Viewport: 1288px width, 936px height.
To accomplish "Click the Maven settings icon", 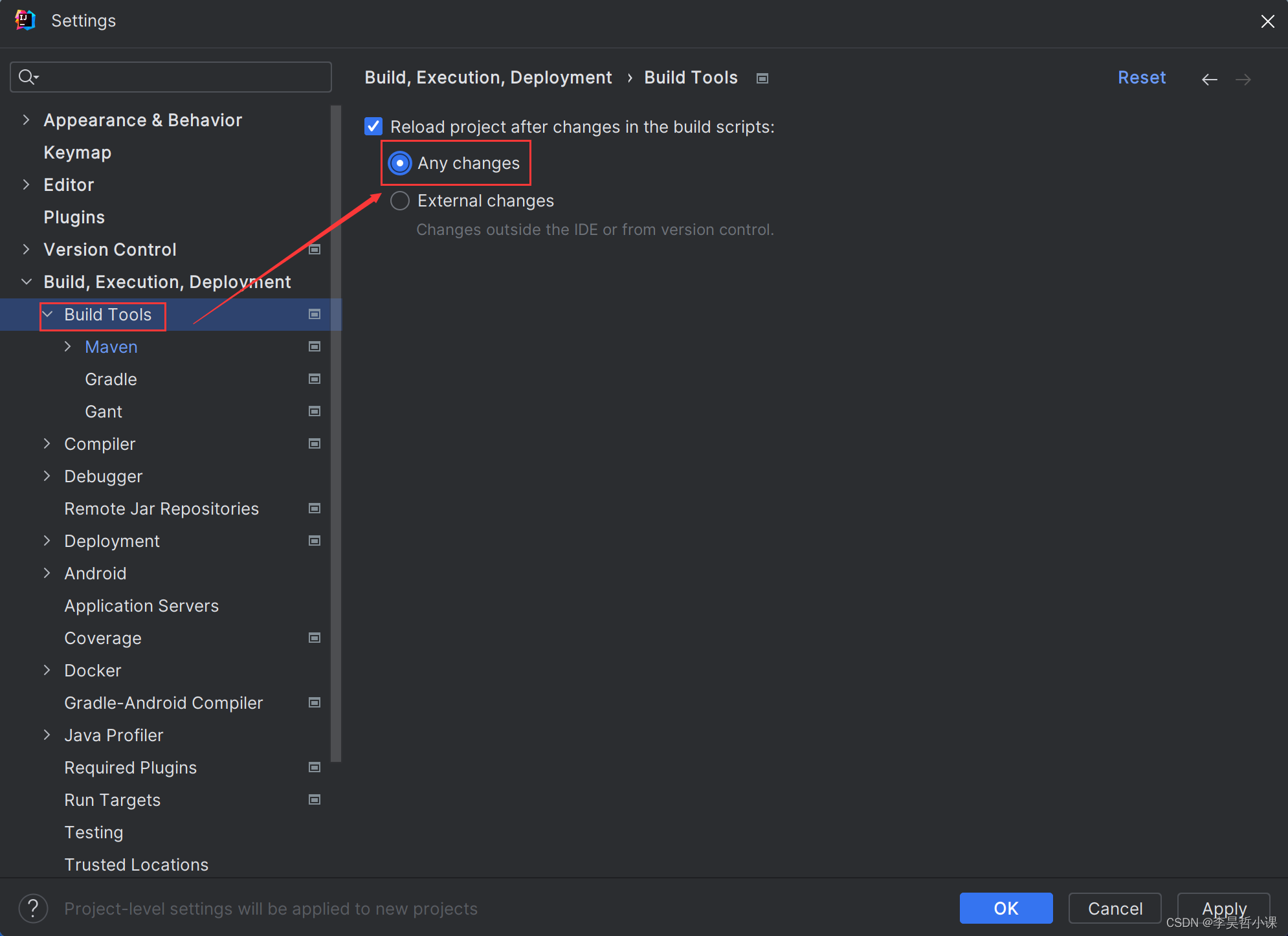I will click(314, 346).
